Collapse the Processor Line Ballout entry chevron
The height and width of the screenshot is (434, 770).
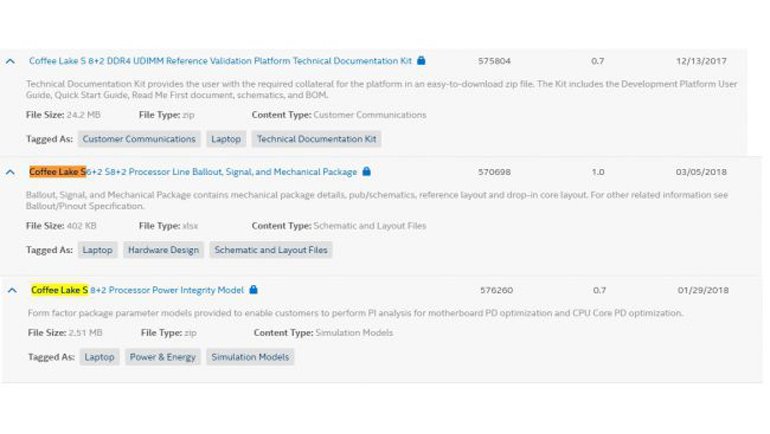point(10,172)
